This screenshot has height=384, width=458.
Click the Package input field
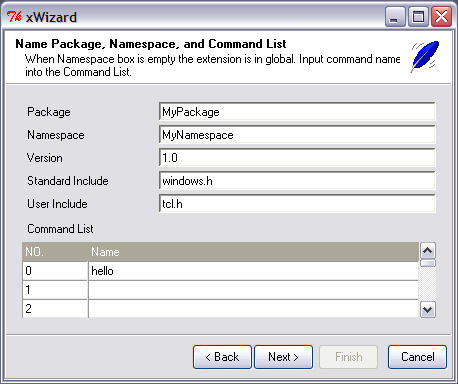pyautogui.click(x=297, y=112)
